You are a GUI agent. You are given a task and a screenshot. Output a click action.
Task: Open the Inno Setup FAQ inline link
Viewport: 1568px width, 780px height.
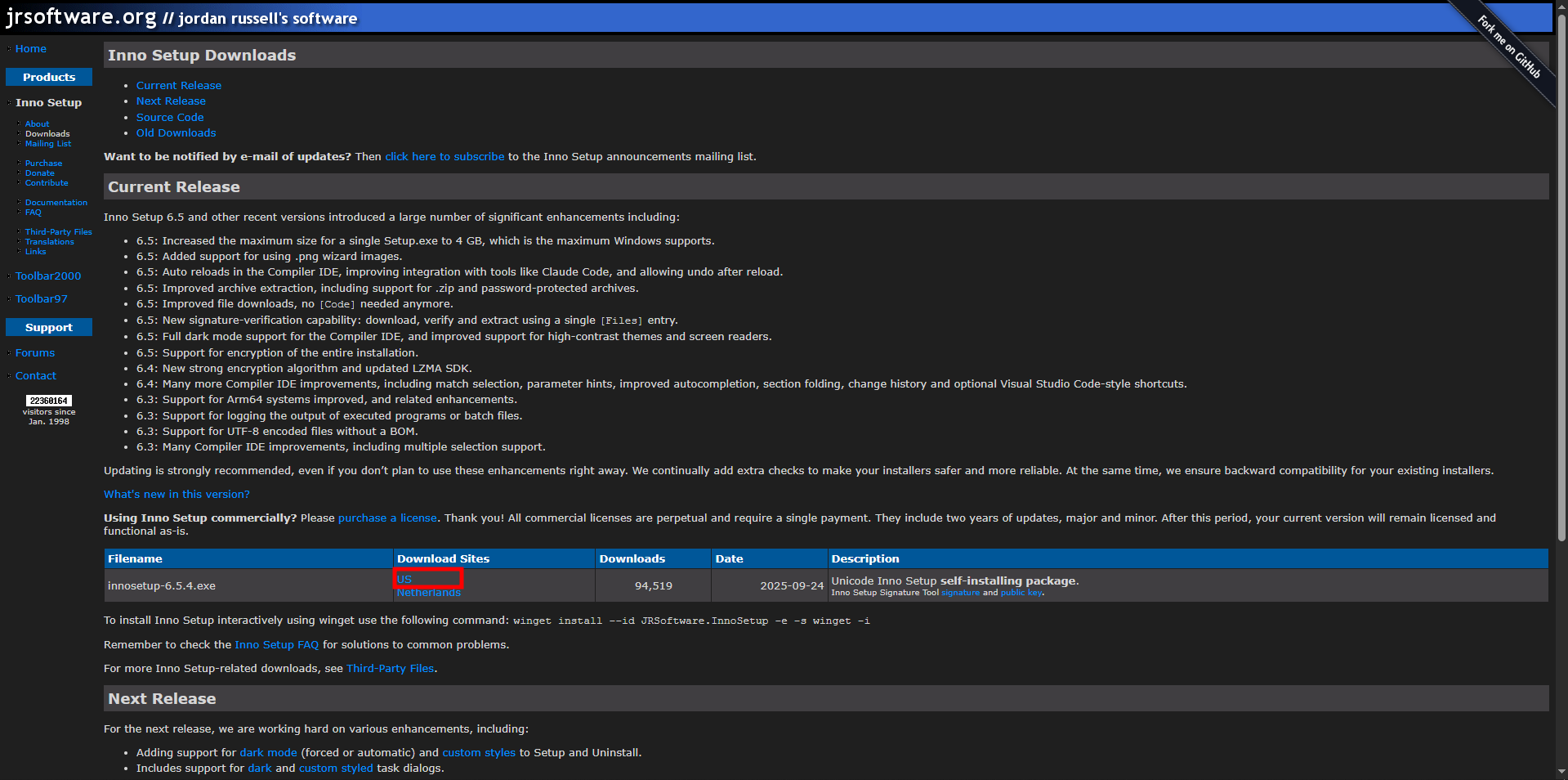coord(277,645)
